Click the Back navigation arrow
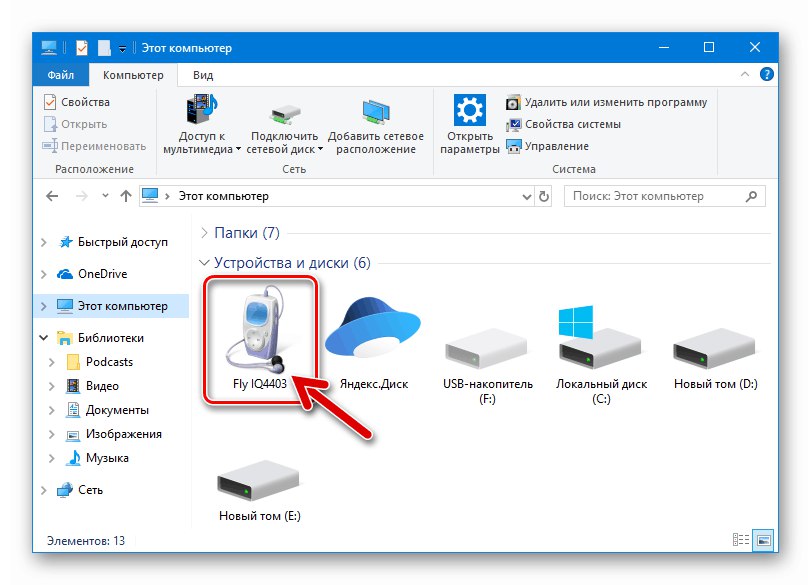The width and height of the screenshot is (811, 585). (x=52, y=196)
